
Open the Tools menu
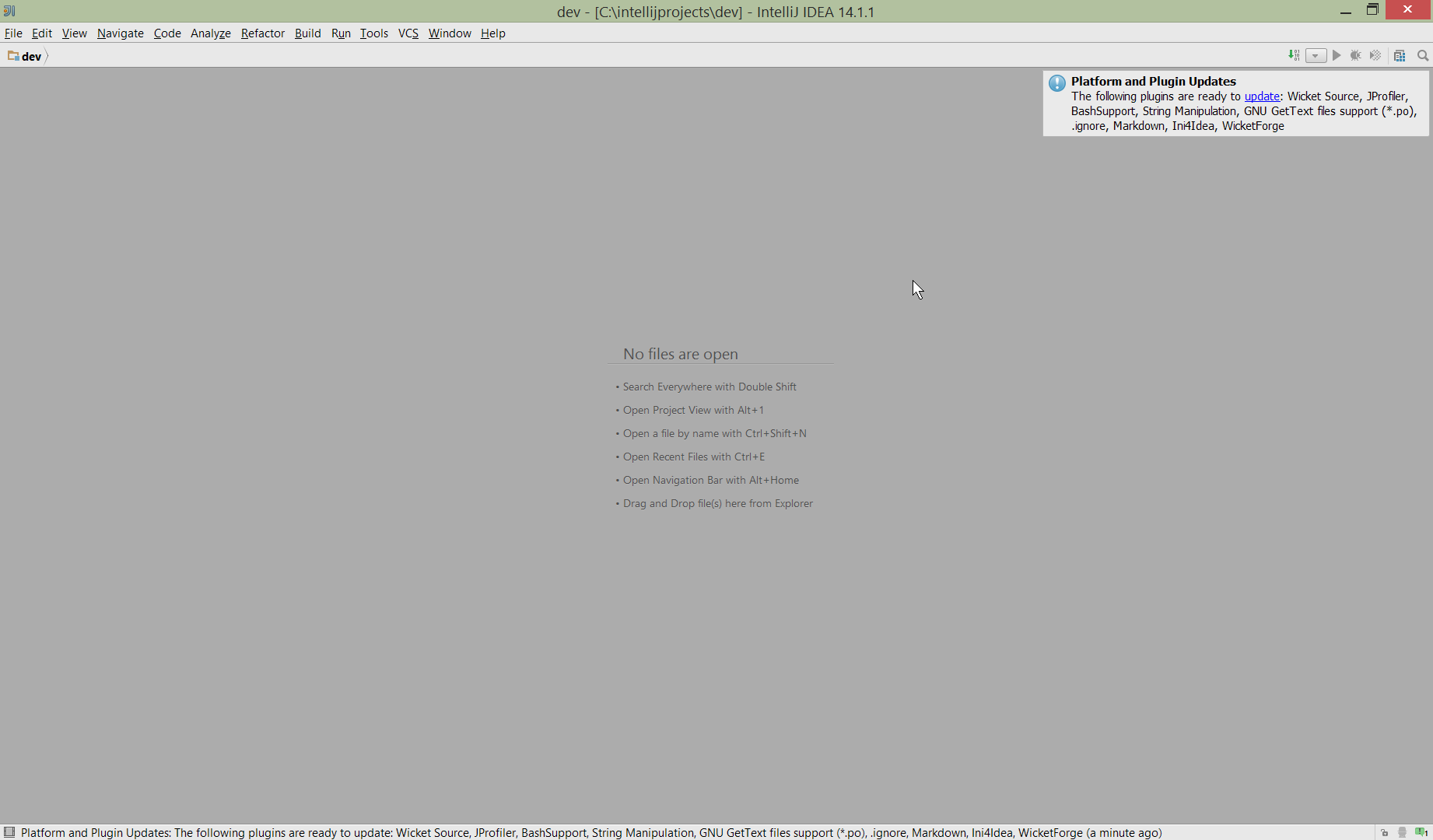point(373,33)
